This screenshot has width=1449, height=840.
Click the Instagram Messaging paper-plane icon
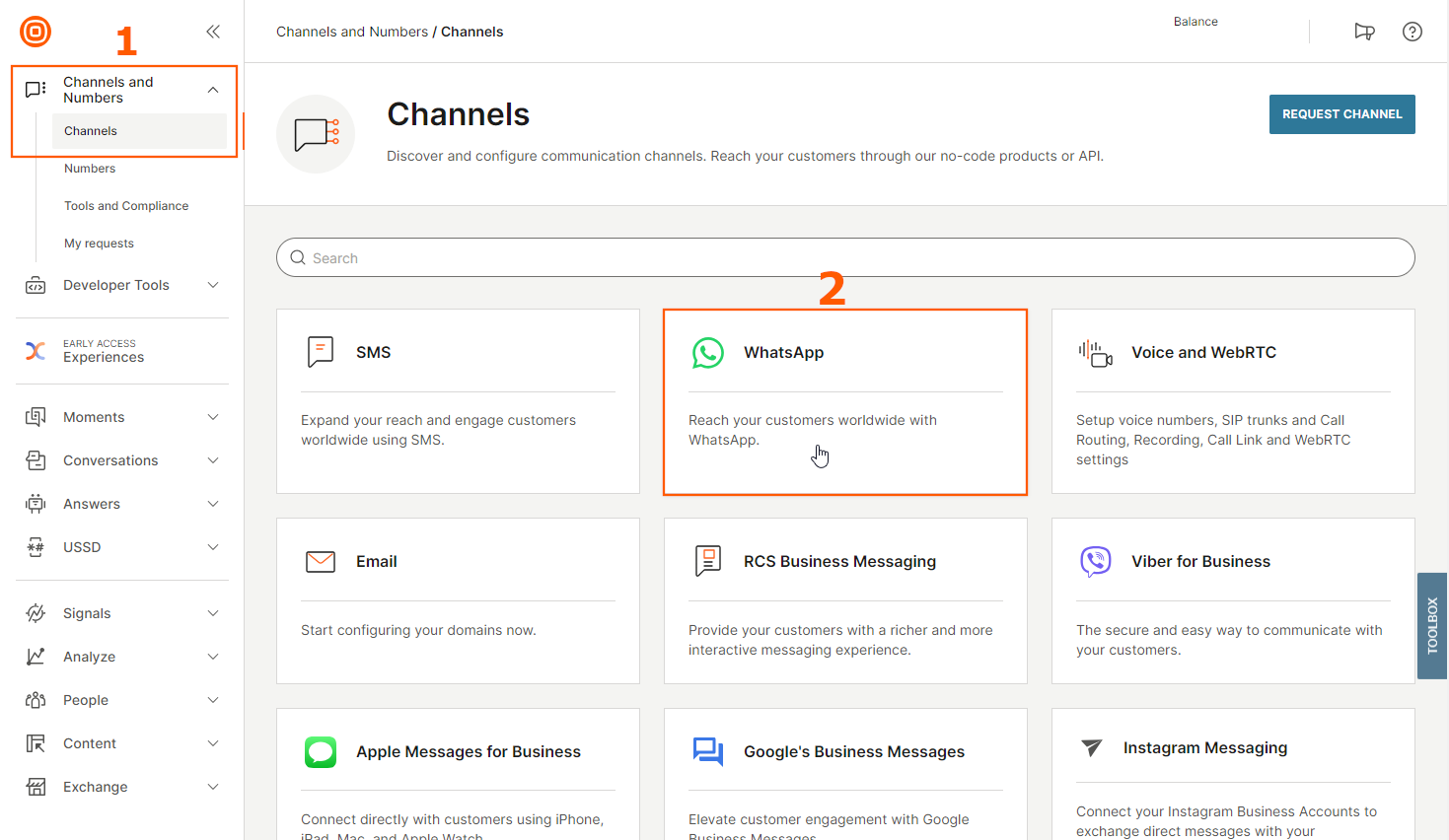(x=1091, y=748)
